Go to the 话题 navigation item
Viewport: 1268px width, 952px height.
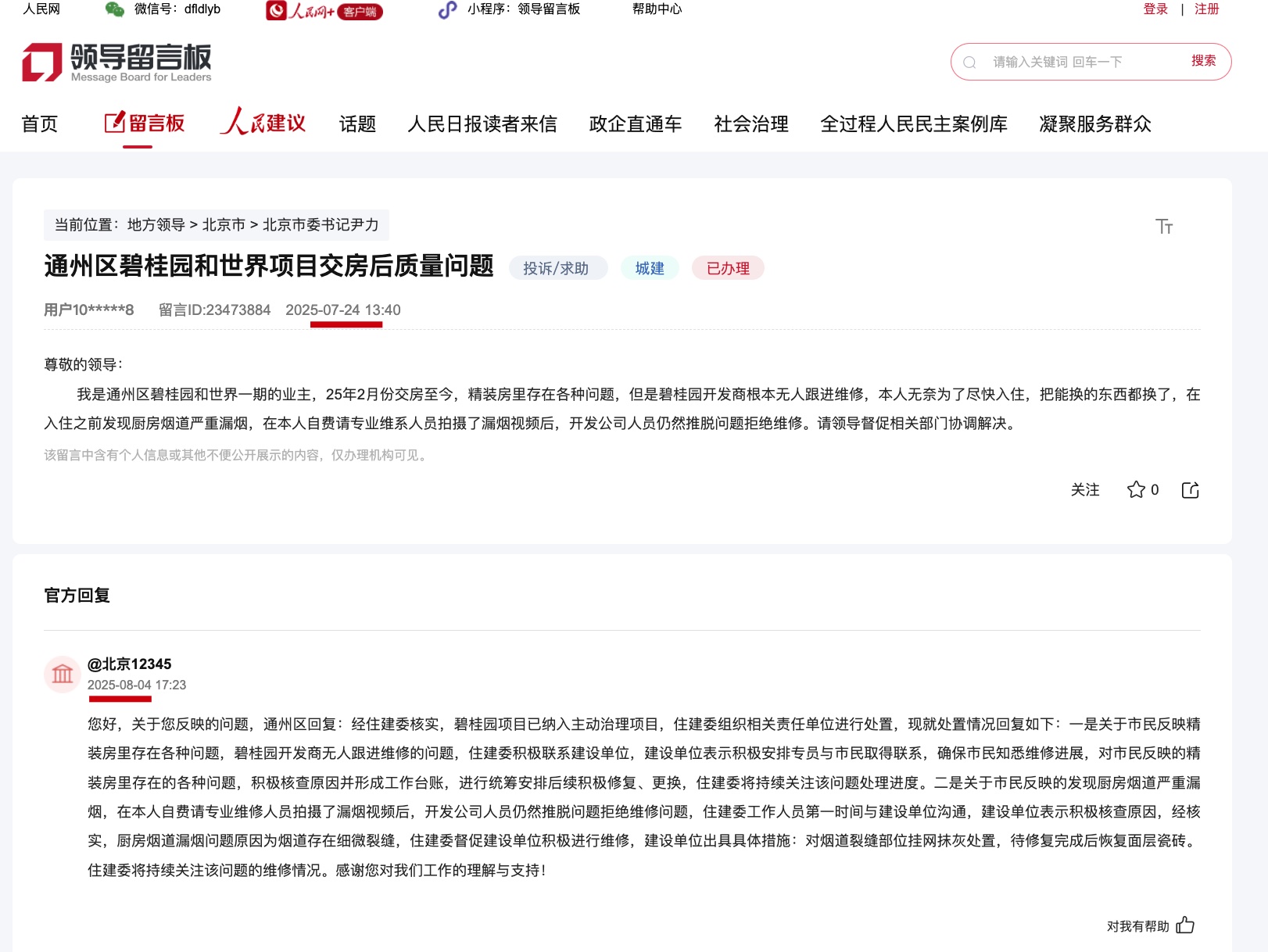(357, 124)
